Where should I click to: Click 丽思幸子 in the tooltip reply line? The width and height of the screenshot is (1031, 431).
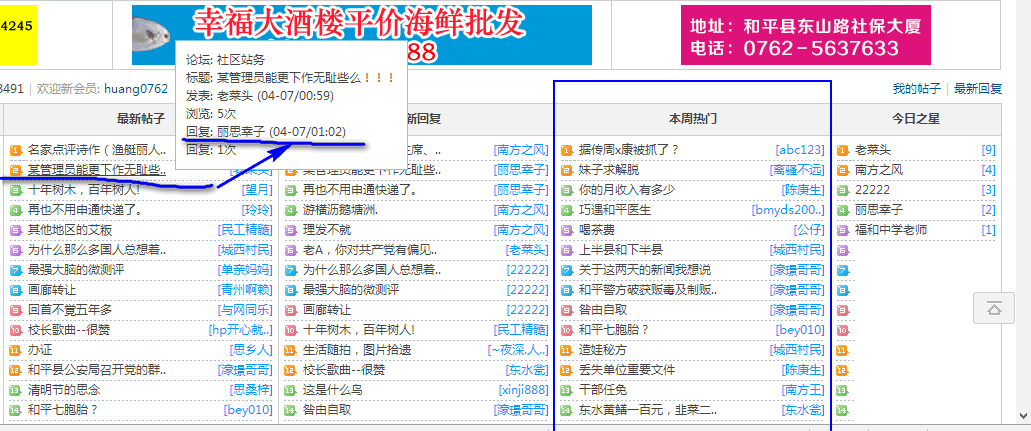240,131
